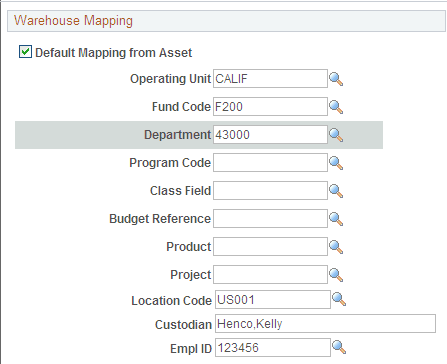
Task: Focus the empty Product input
Action: click(x=270, y=247)
